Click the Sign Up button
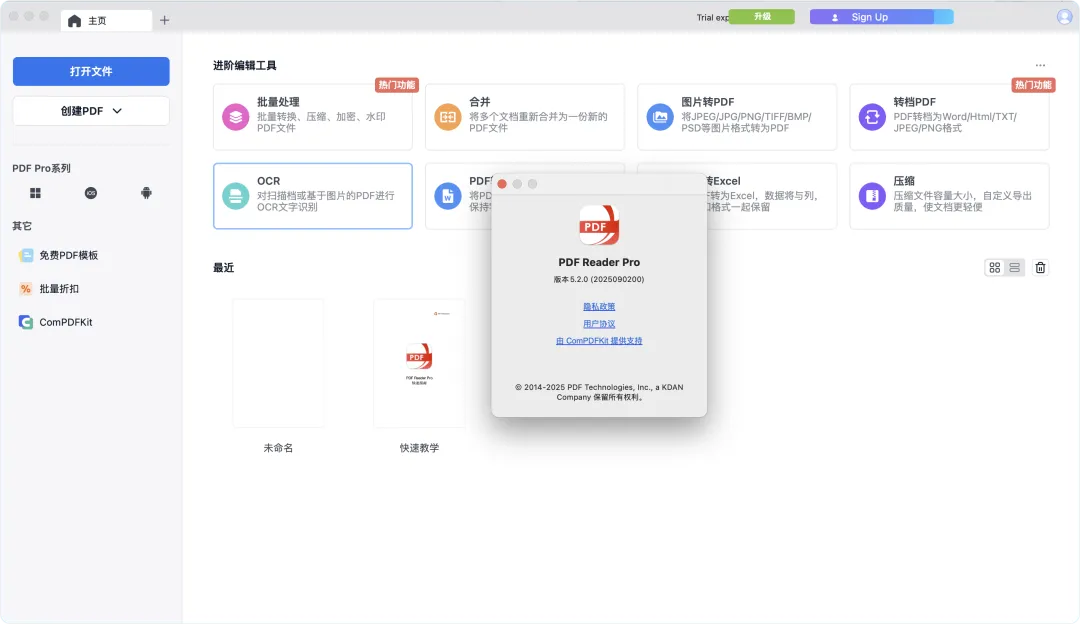Image resolution: width=1080 pixels, height=624 pixels. tap(882, 17)
